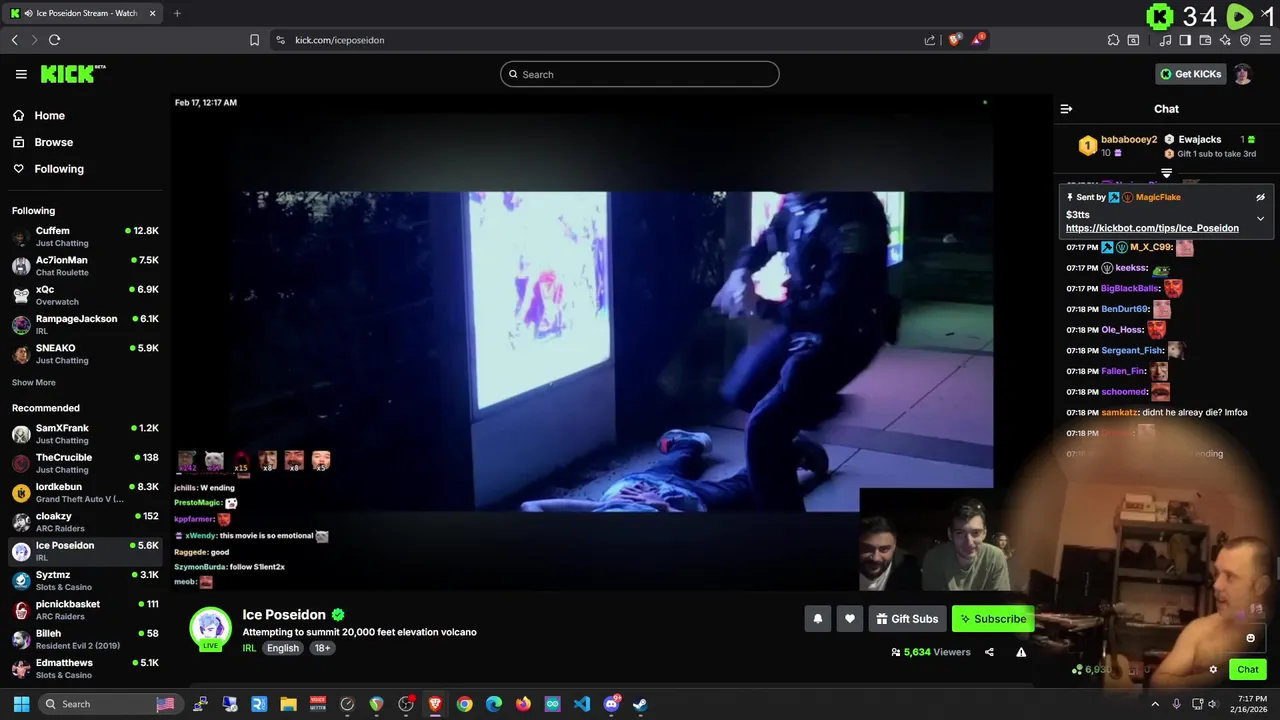The height and width of the screenshot is (720, 1280).
Task: Open the chat settings gear
Action: (1213, 670)
